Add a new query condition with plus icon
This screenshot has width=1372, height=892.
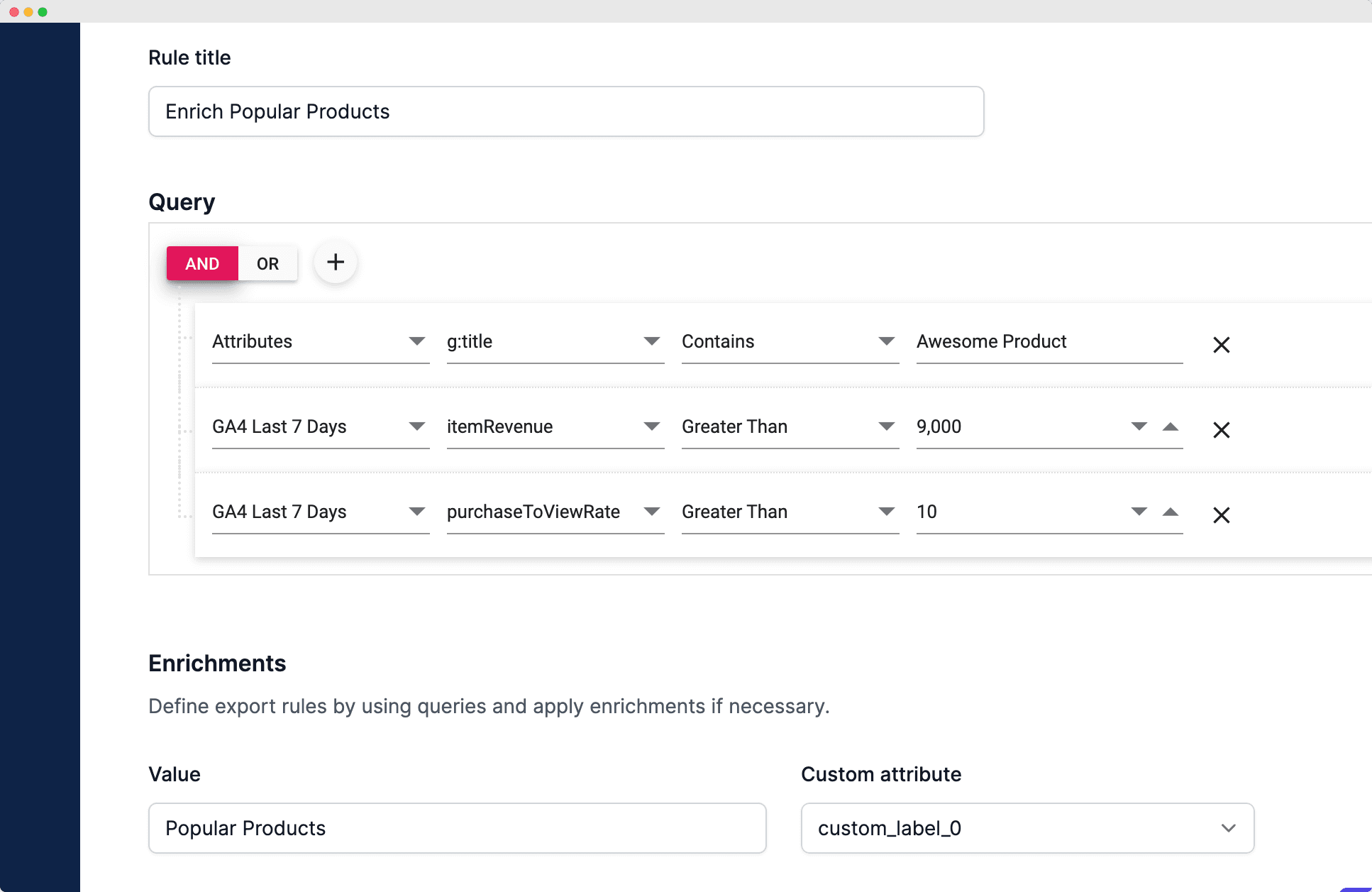point(335,263)
